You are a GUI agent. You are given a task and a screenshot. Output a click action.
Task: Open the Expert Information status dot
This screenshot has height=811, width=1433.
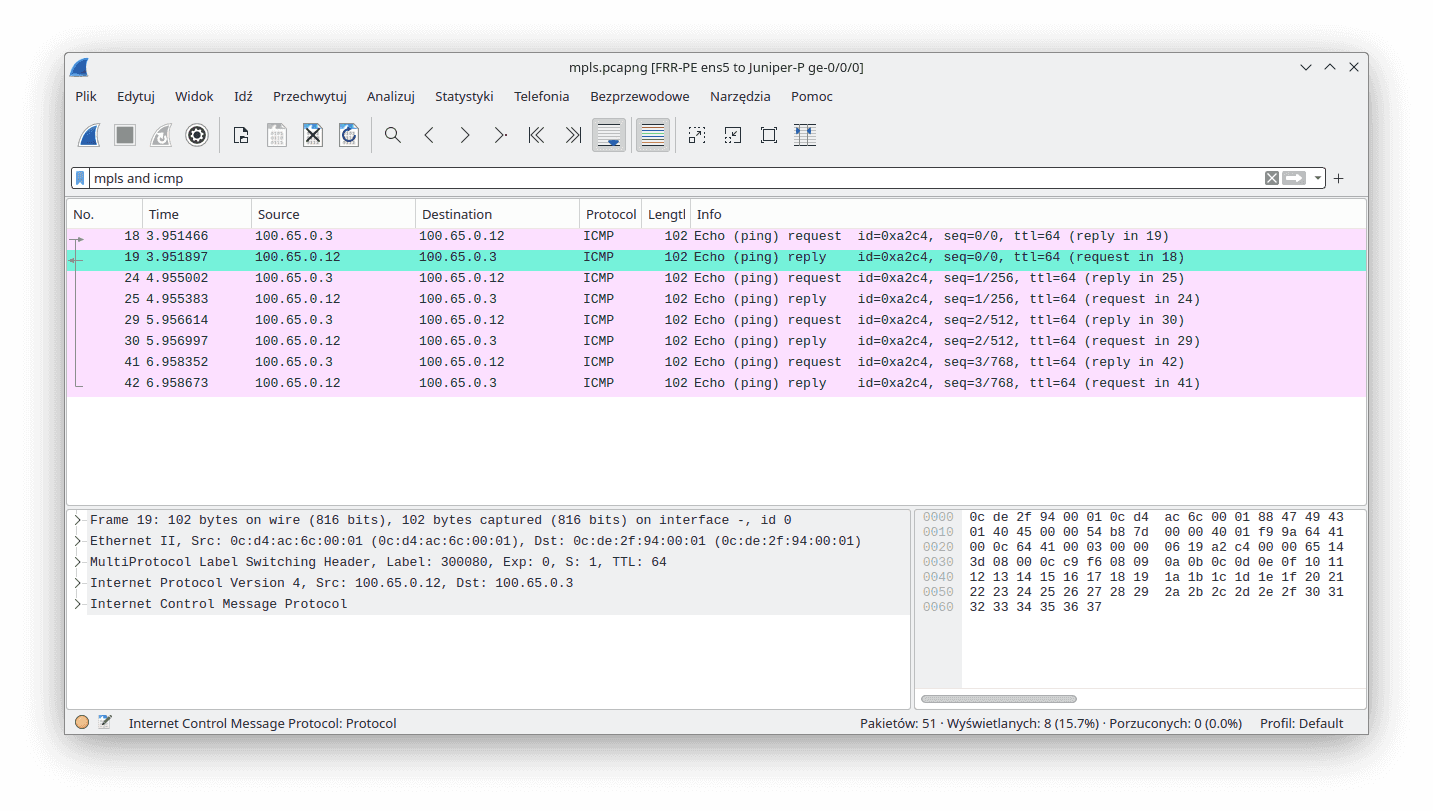point(81,721)
